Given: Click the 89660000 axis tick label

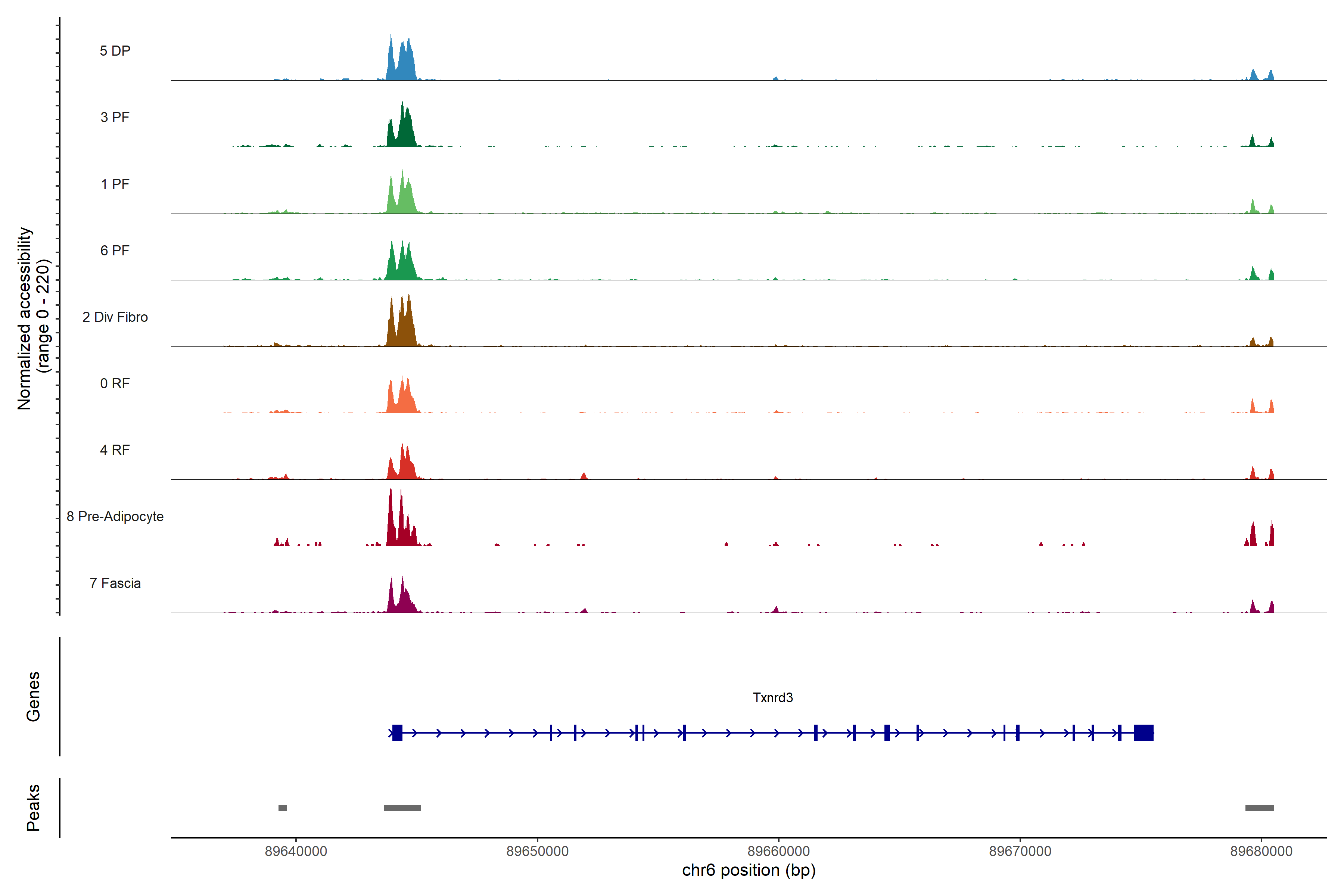Looking at the screenshot, I should 778,852.
